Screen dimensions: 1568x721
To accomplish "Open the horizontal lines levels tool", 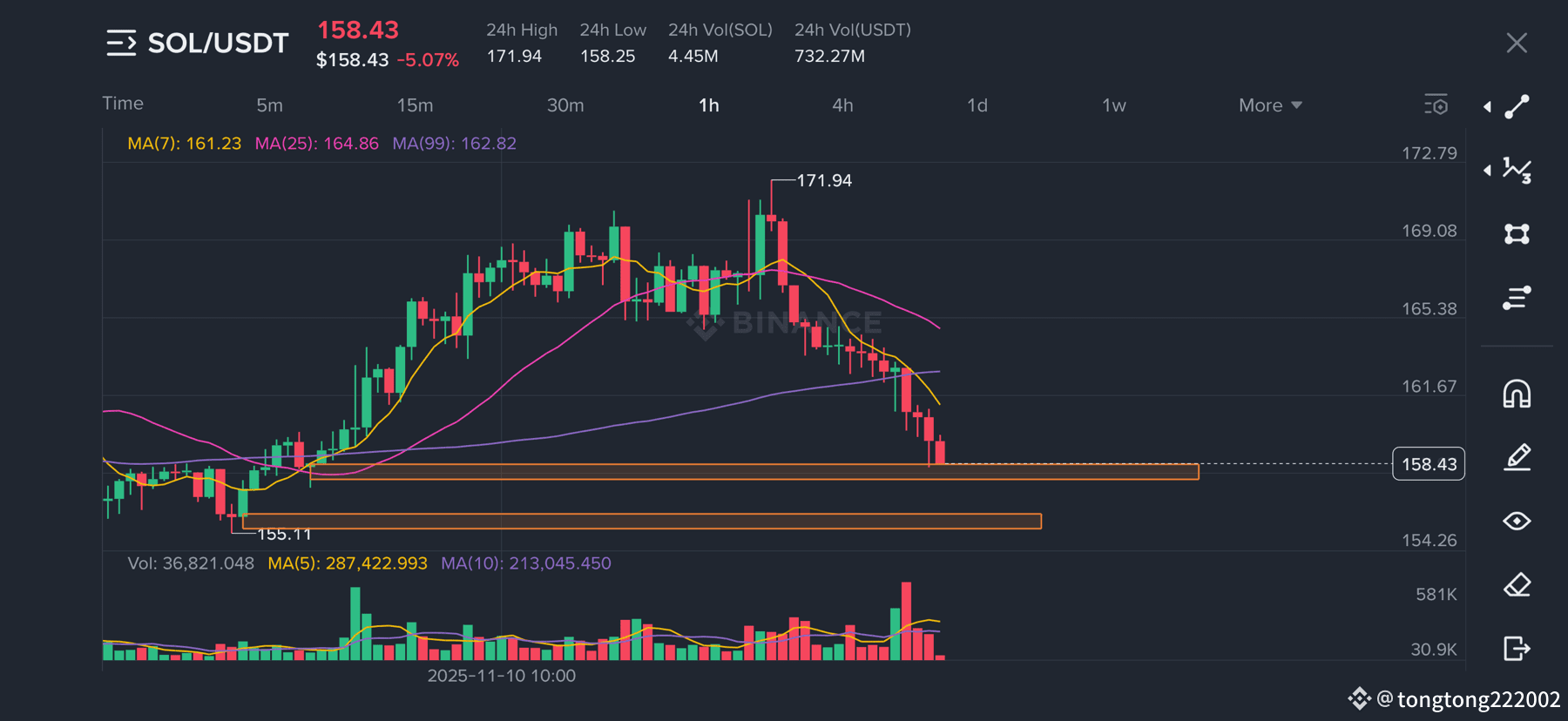I will tap(1517, 298).
